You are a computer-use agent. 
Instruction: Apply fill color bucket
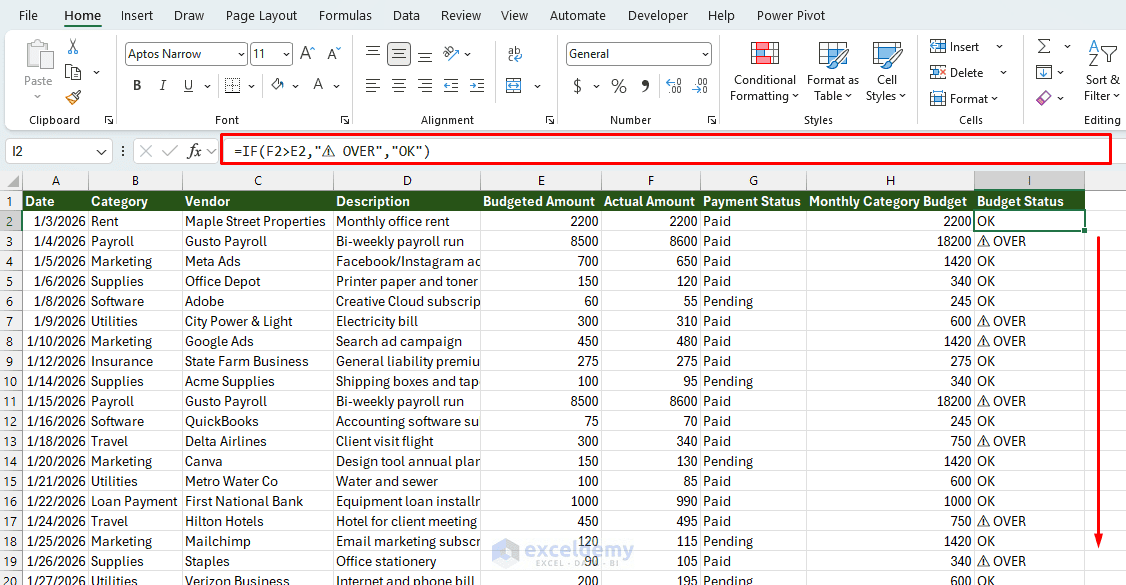278,85
